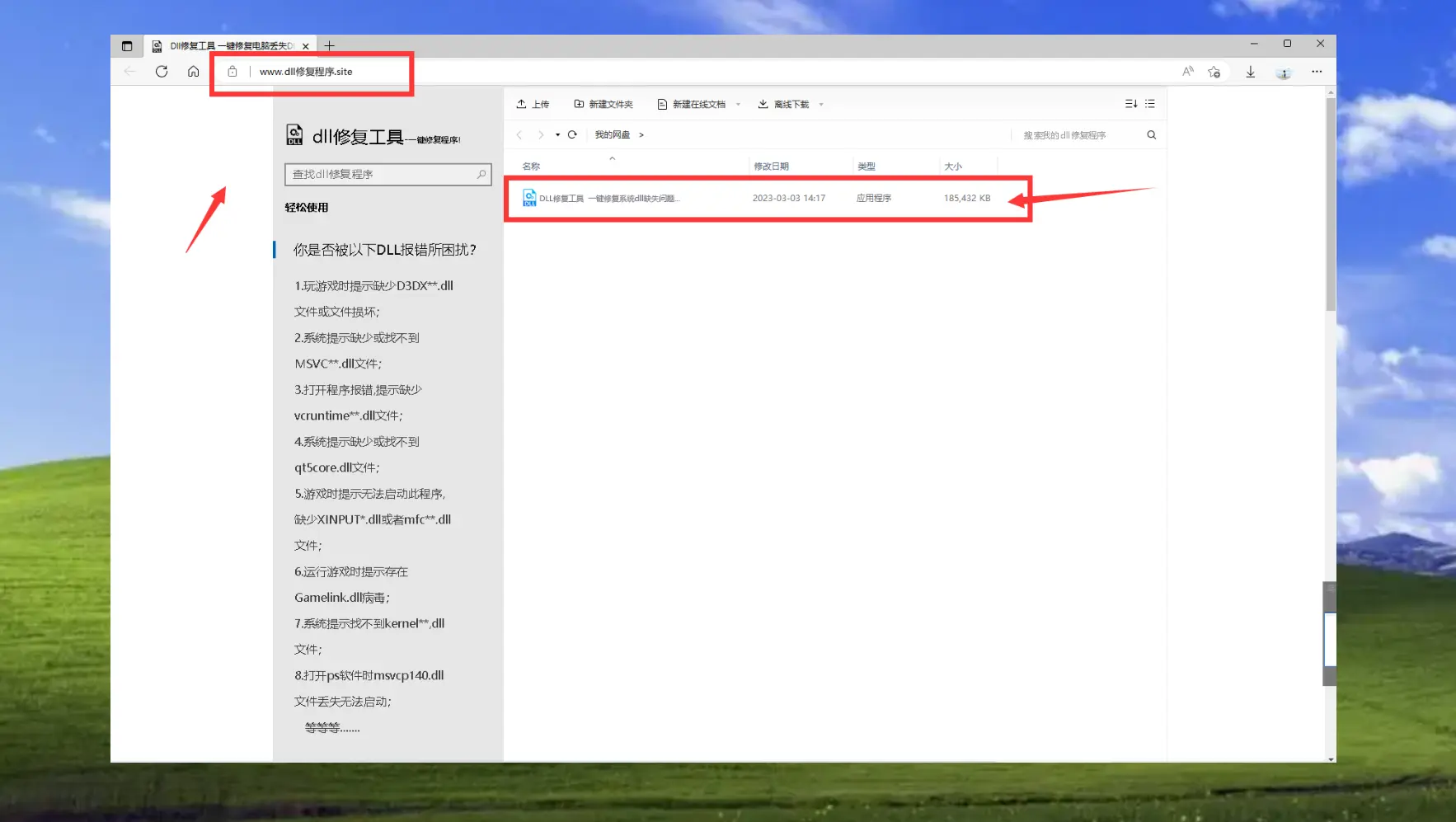Expand the file navigation history dropdown

tap(558, 134)
